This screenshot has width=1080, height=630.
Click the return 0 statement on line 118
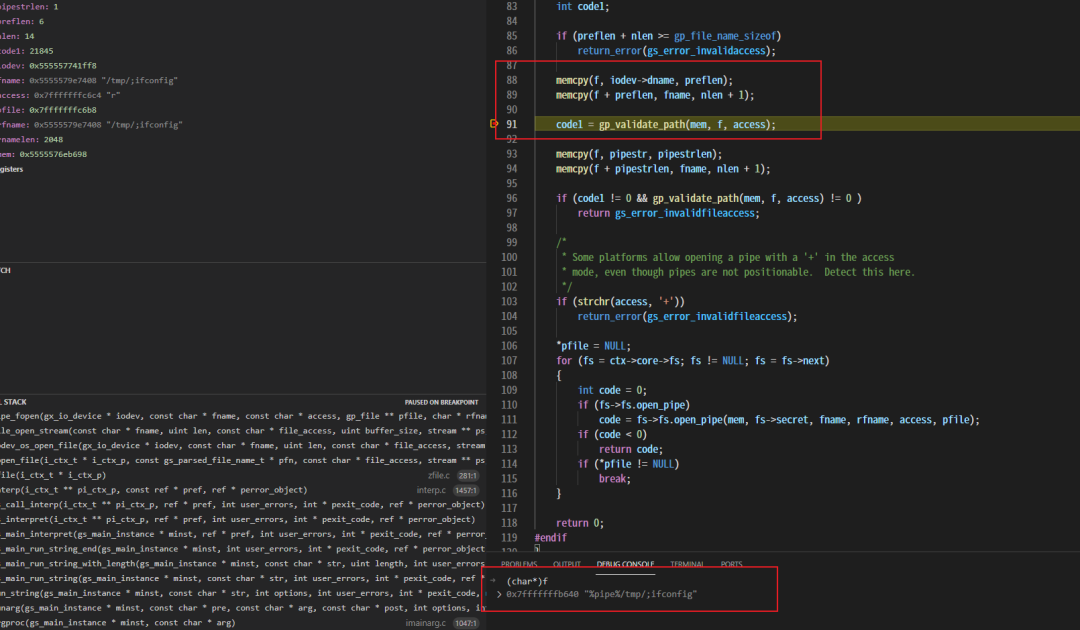coord(580,523)
